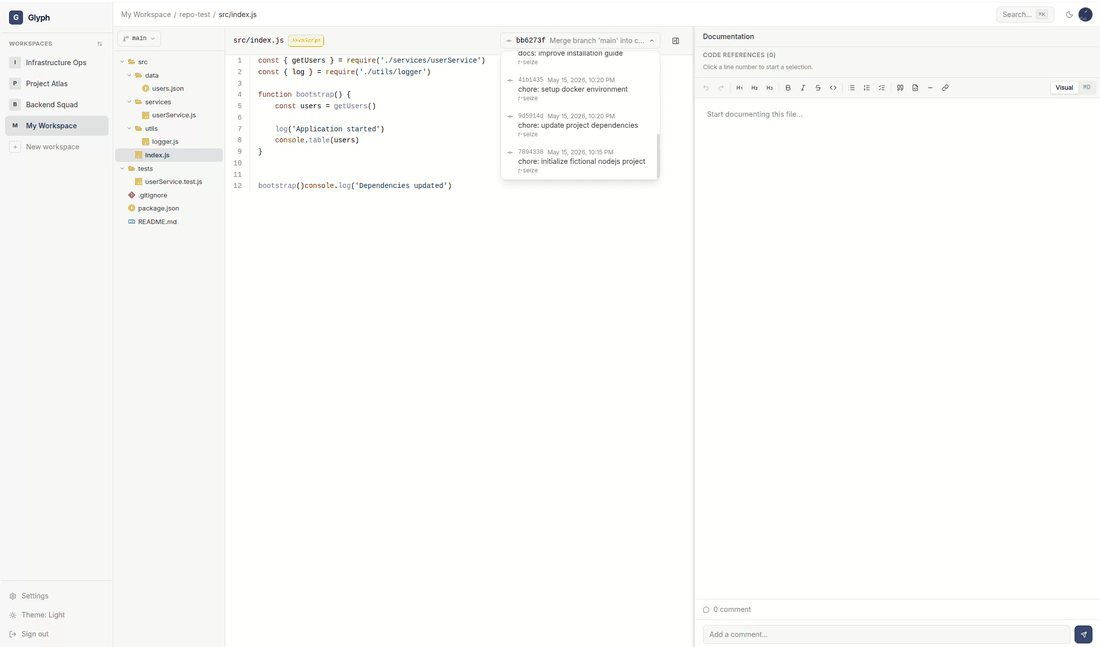Click the JavaScript language badge
Screen dimensions: 1100x647
coord(306,41)
